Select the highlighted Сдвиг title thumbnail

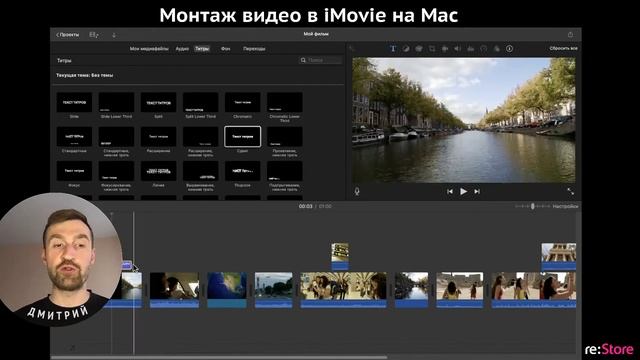tap(242, 136)
